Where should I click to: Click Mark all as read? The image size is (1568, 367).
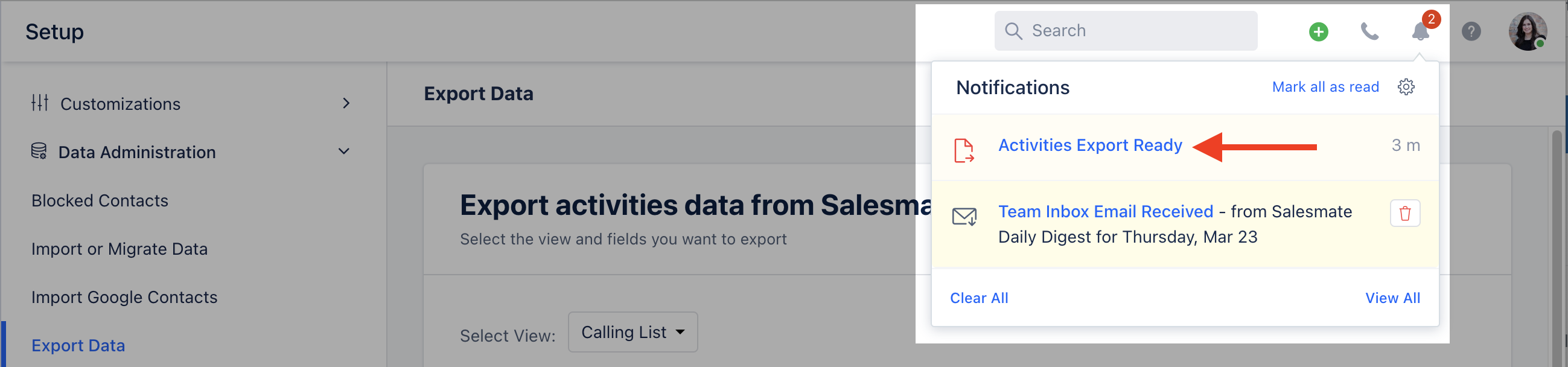click(x=1325, y=87)
